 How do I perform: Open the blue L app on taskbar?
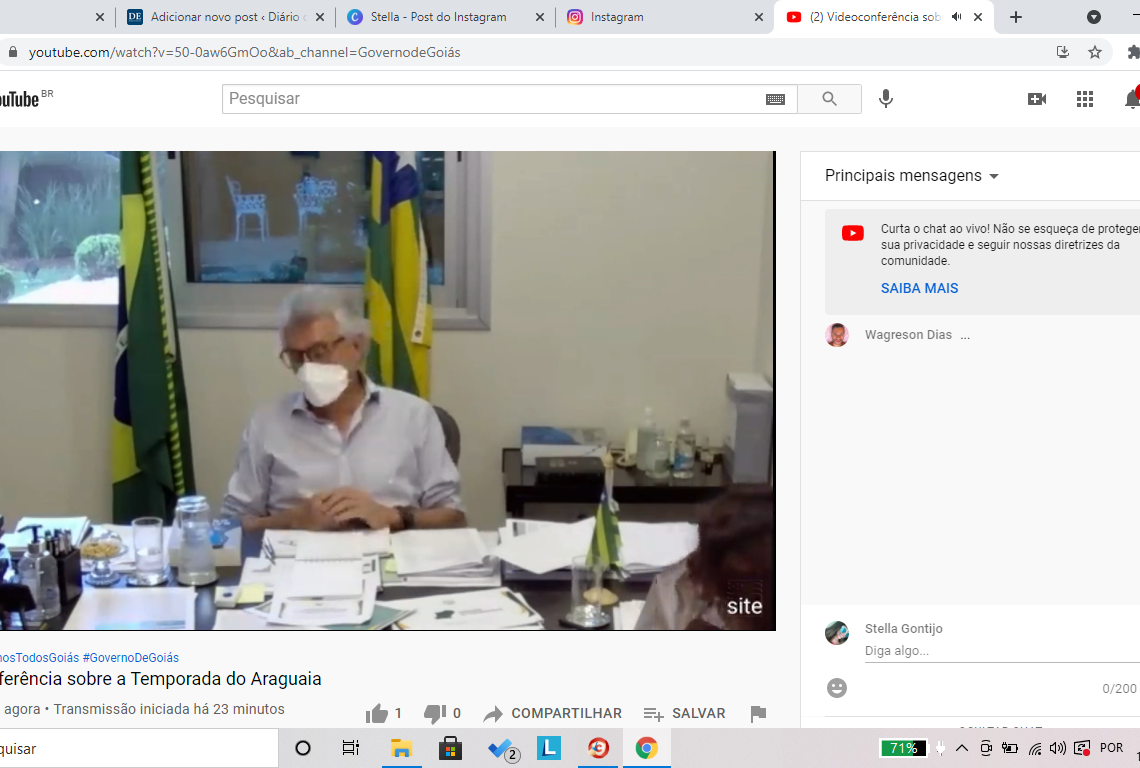(549, 748)
